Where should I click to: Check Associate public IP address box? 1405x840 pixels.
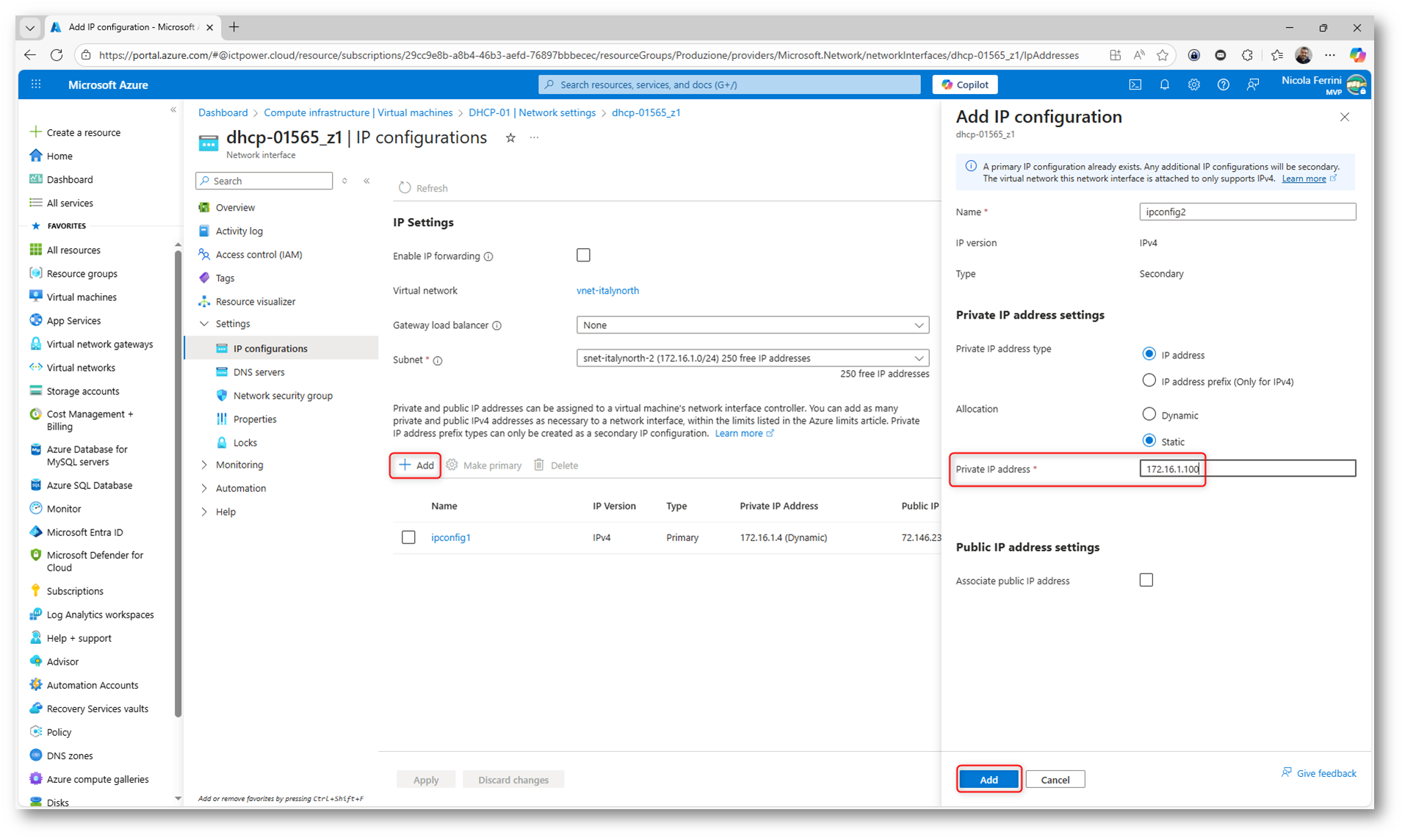click(1146, 580)
